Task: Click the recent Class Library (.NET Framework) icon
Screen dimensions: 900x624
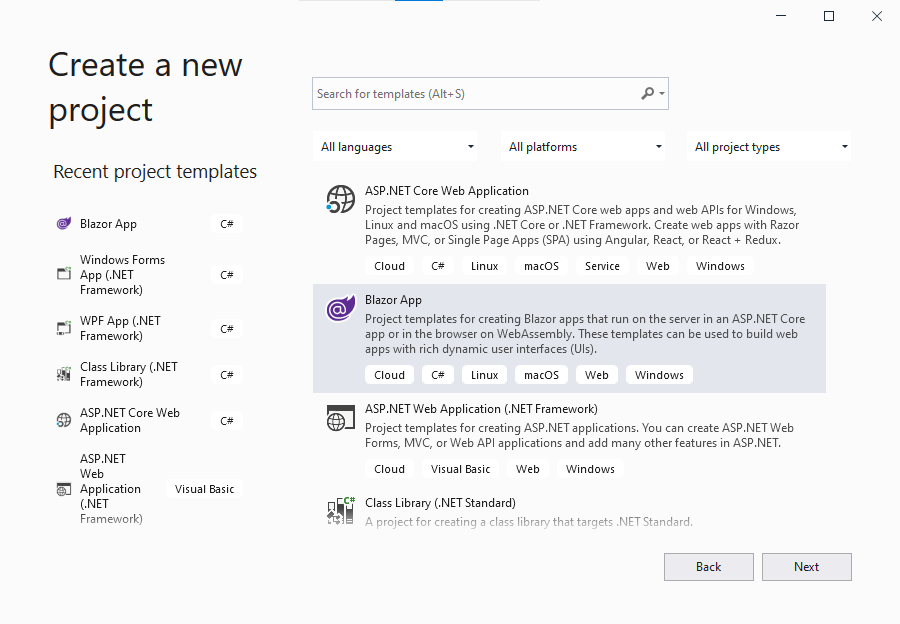Action: click(x=64, y=374)
